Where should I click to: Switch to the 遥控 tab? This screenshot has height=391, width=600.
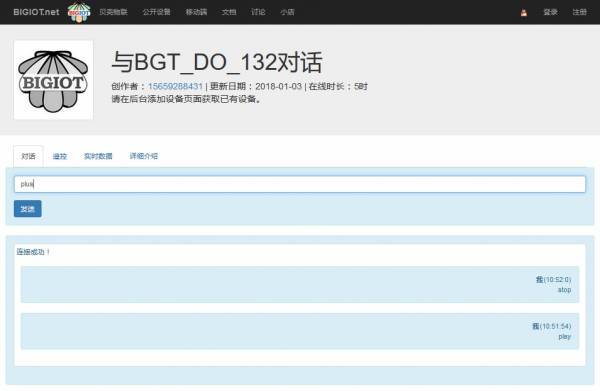coord(60,156)
